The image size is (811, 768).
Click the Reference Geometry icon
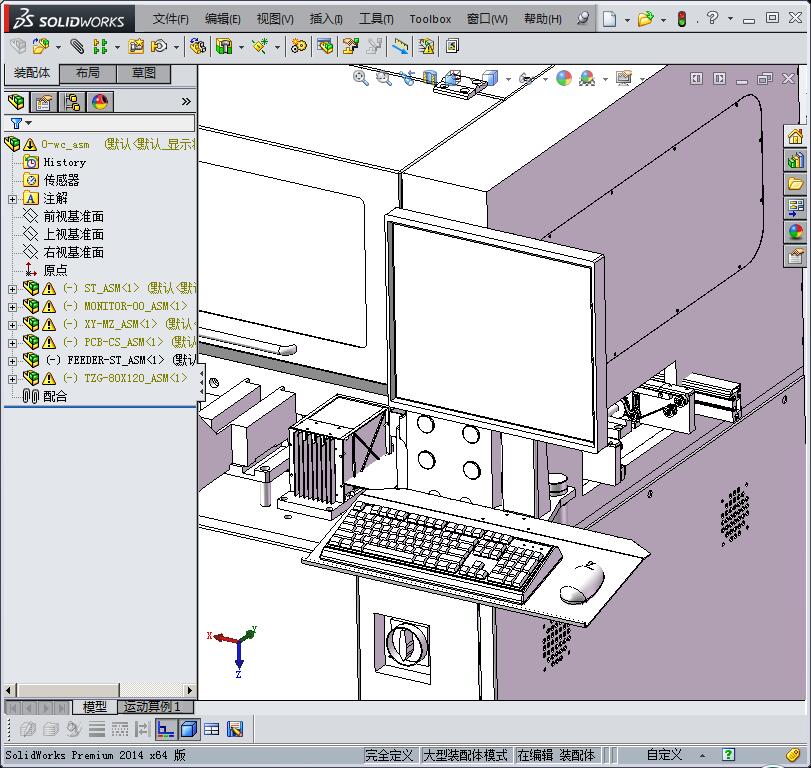click(x=260, y=47)
